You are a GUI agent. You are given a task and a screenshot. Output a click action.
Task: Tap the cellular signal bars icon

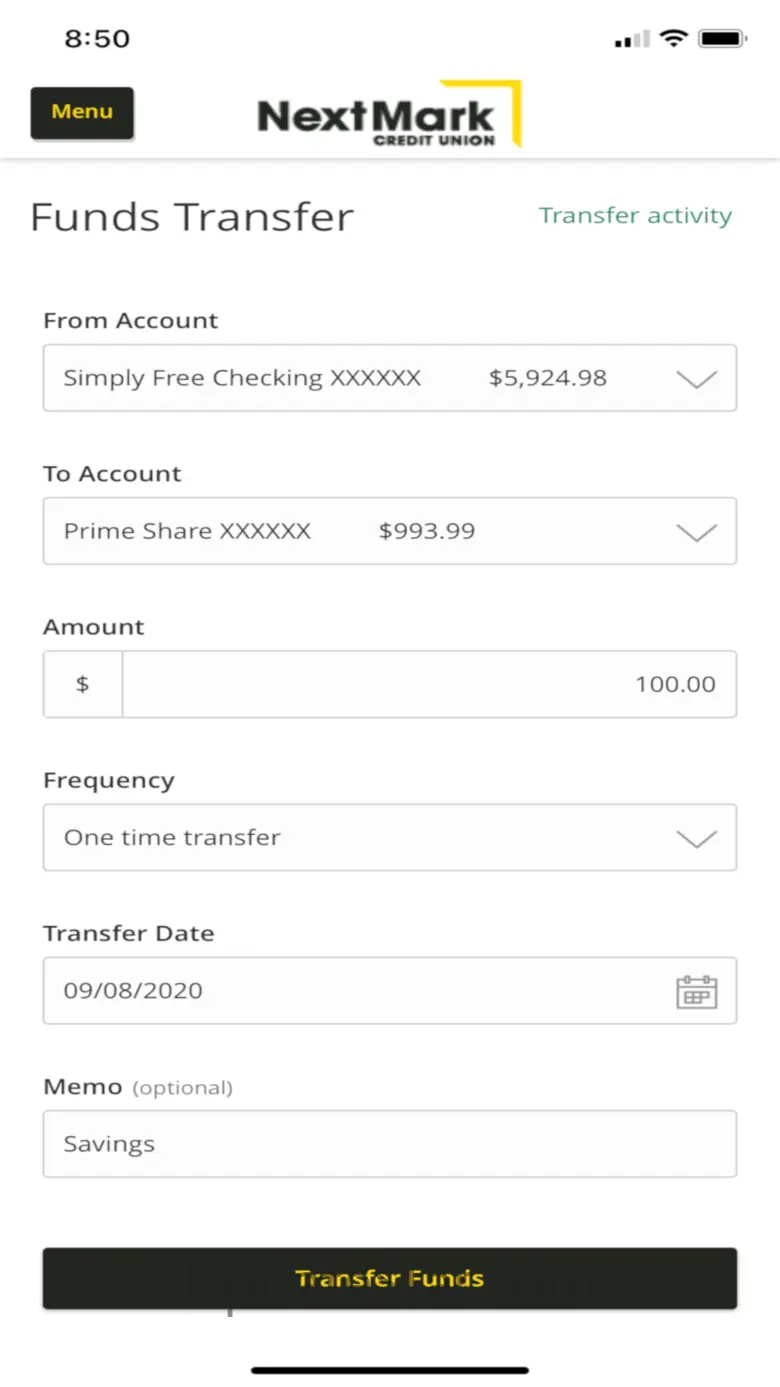coord(632,40)
